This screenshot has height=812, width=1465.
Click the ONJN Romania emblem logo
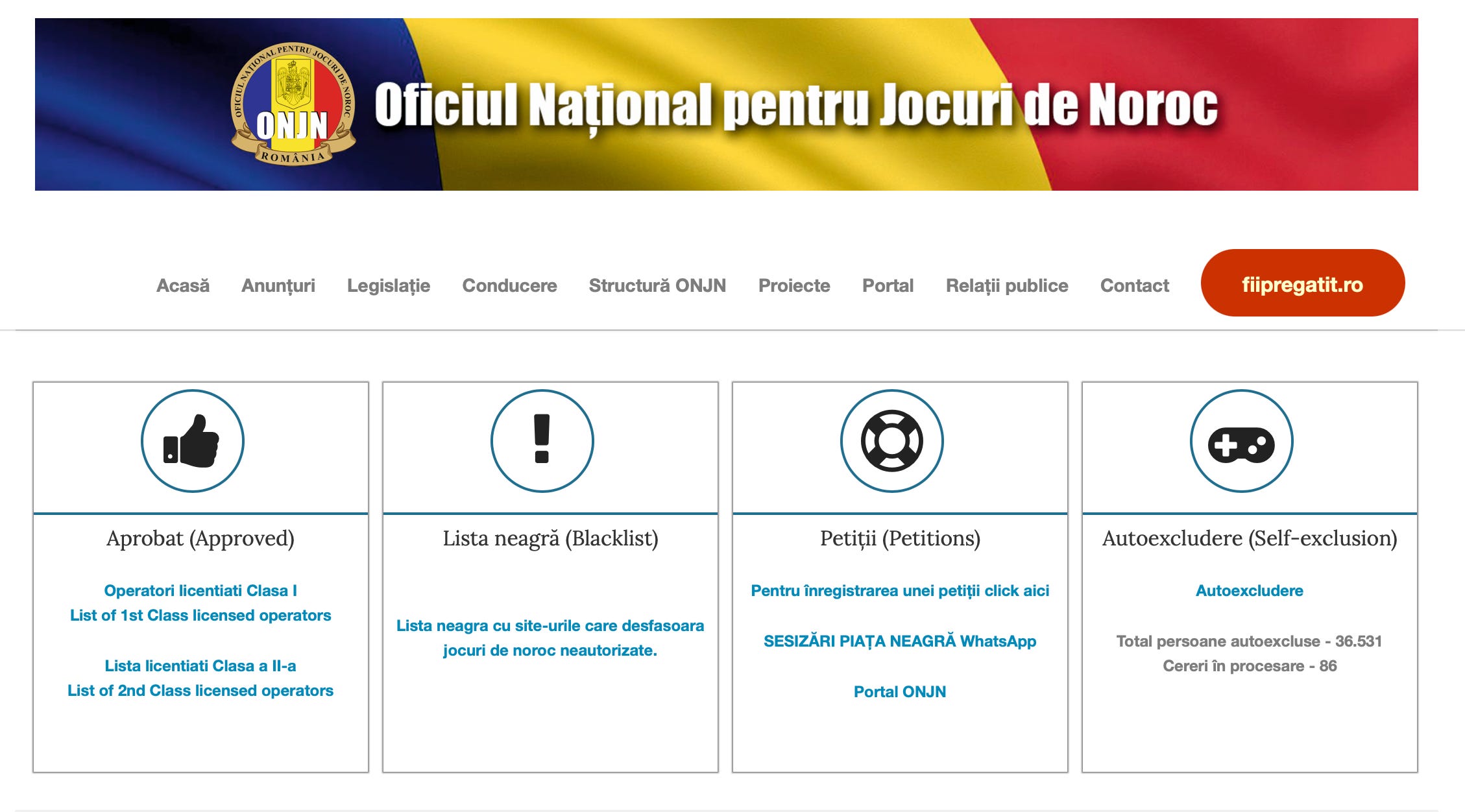293,104
